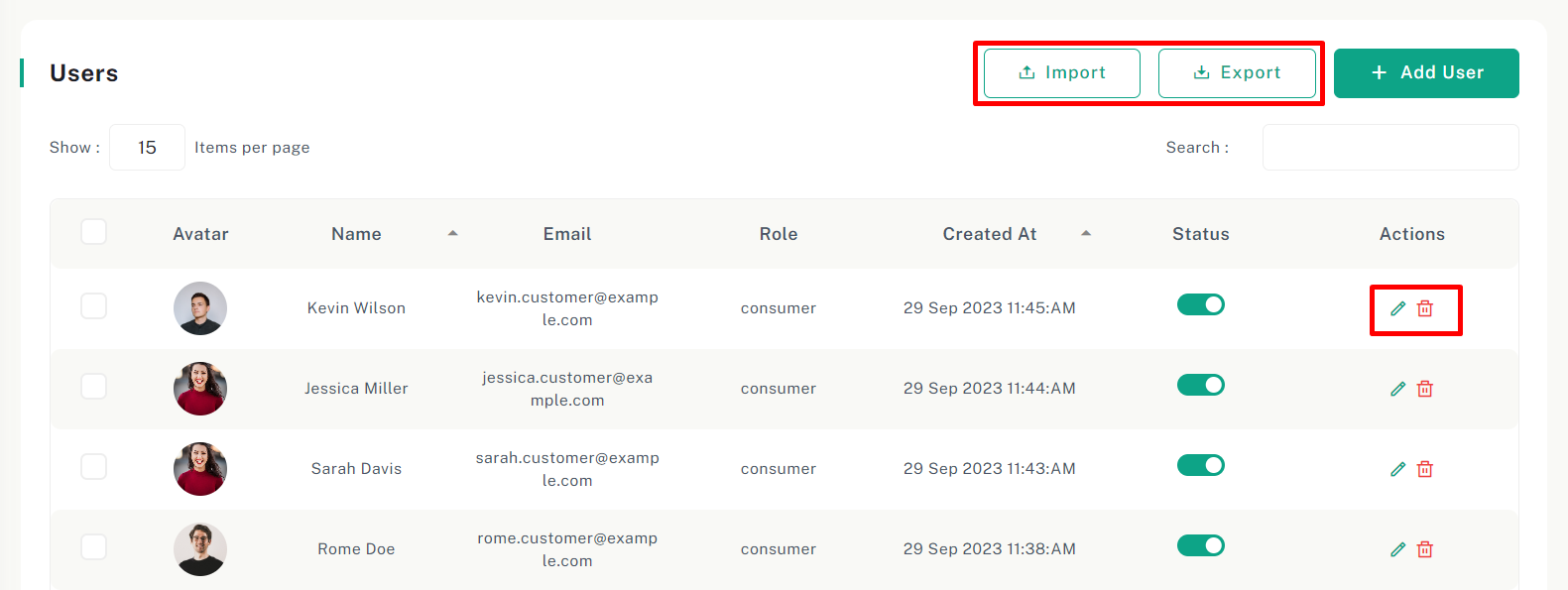Edit Rome Doe using the pencil icon
Image resolution: width=1568 pixels, height=590 pixels.
click(1397, 549)
